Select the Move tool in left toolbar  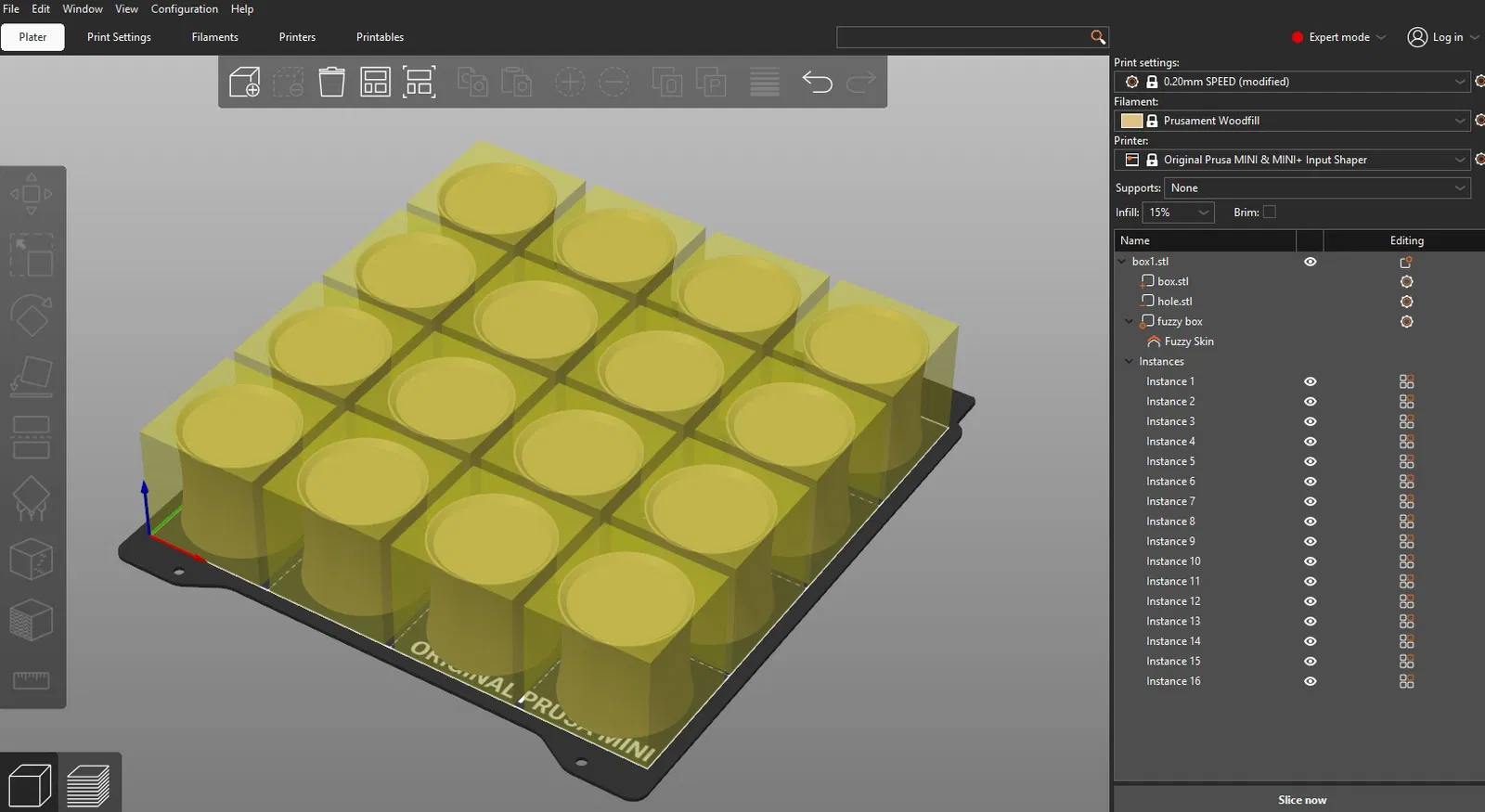[x=31, y=194]
